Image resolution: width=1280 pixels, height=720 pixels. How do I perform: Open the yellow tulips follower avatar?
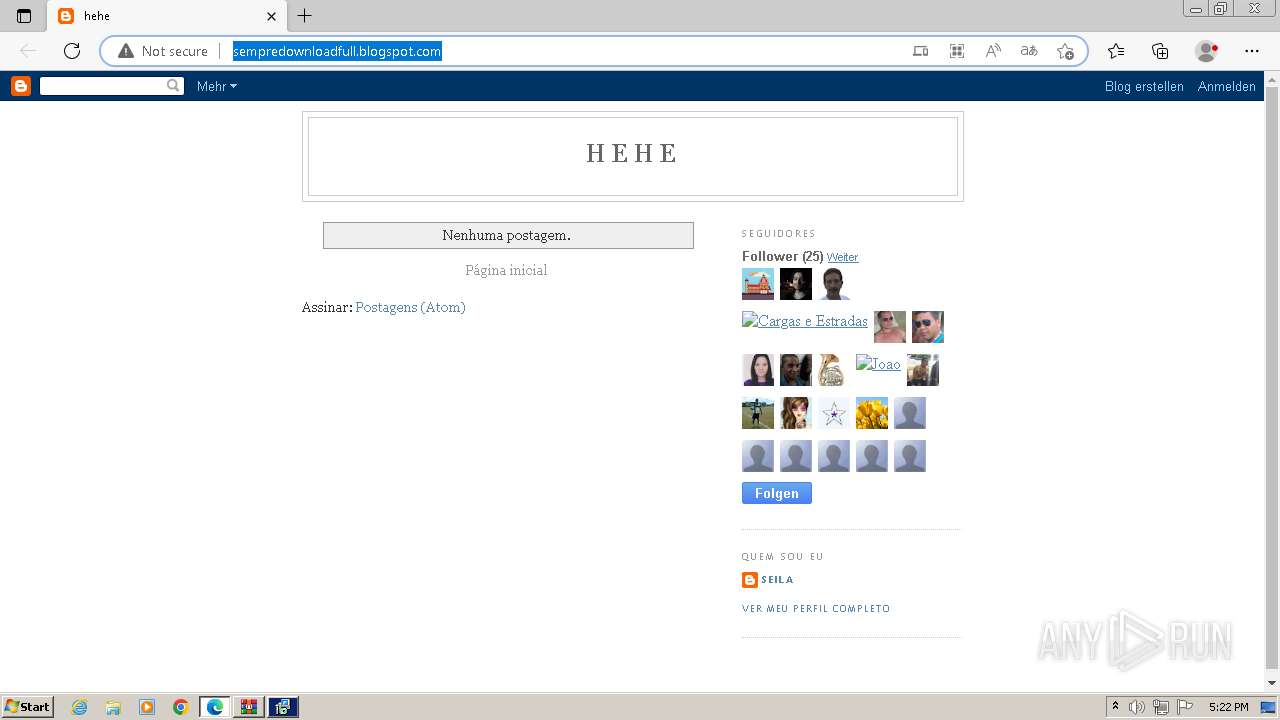click(872, 413)
